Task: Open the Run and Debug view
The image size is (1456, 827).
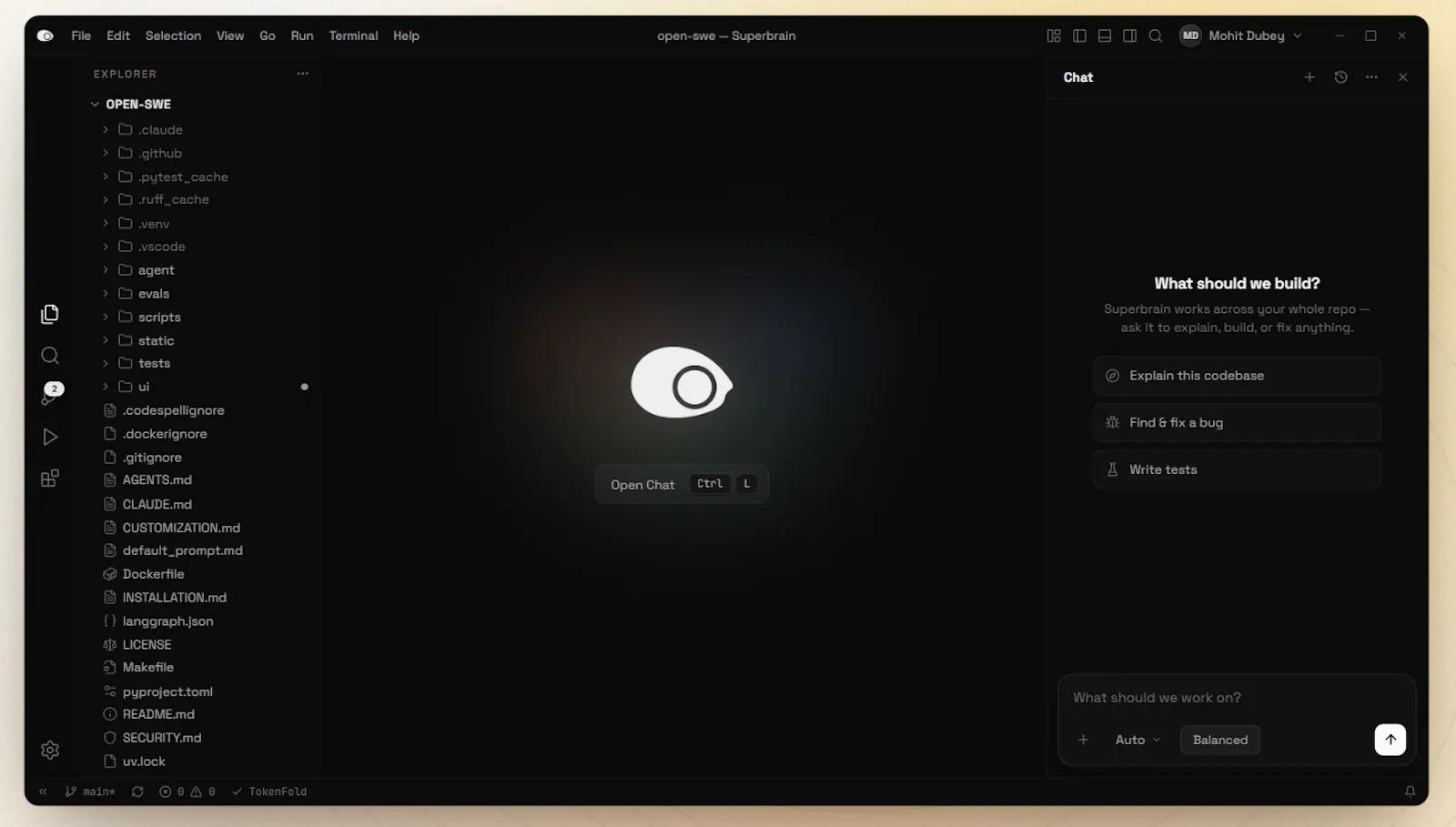Action: [50, 437]
